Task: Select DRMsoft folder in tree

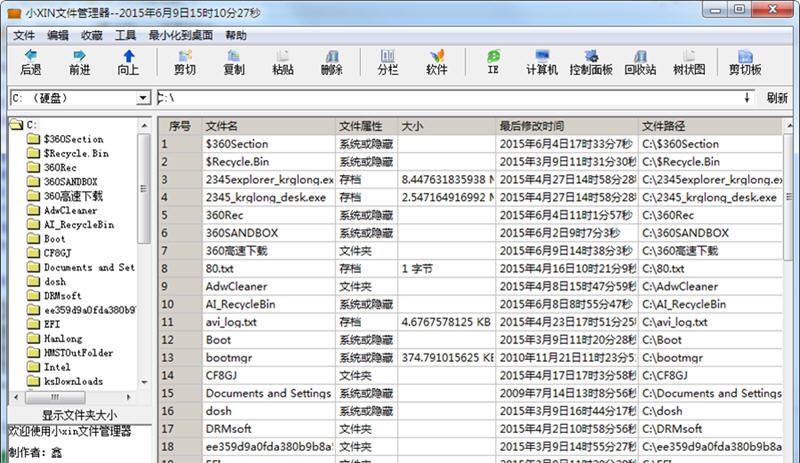Action: tap(62, 296)
